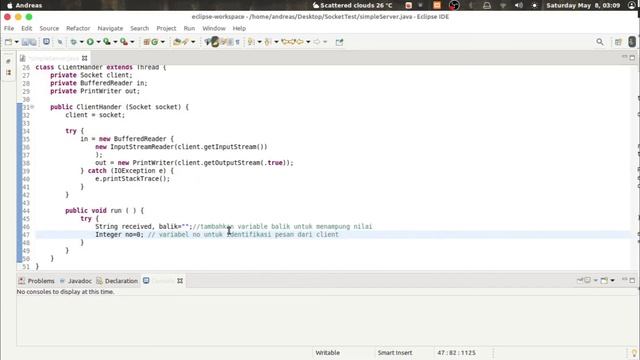Image resolution: width=640 pixels, height=360 pixels.
Task: Click the Scattered clouds weather indicator
Action: tap(353, 5)
